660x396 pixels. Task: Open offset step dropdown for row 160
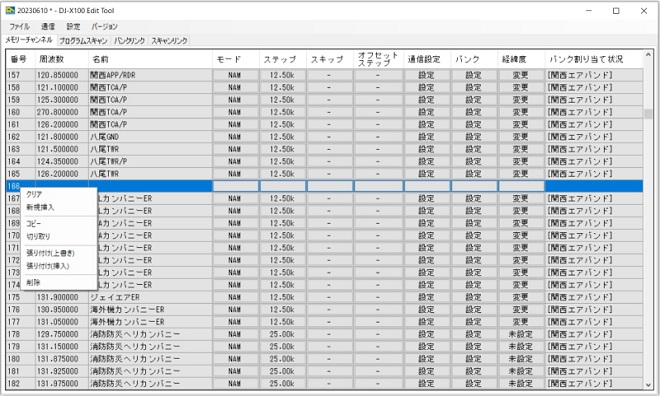coord(378,112)
